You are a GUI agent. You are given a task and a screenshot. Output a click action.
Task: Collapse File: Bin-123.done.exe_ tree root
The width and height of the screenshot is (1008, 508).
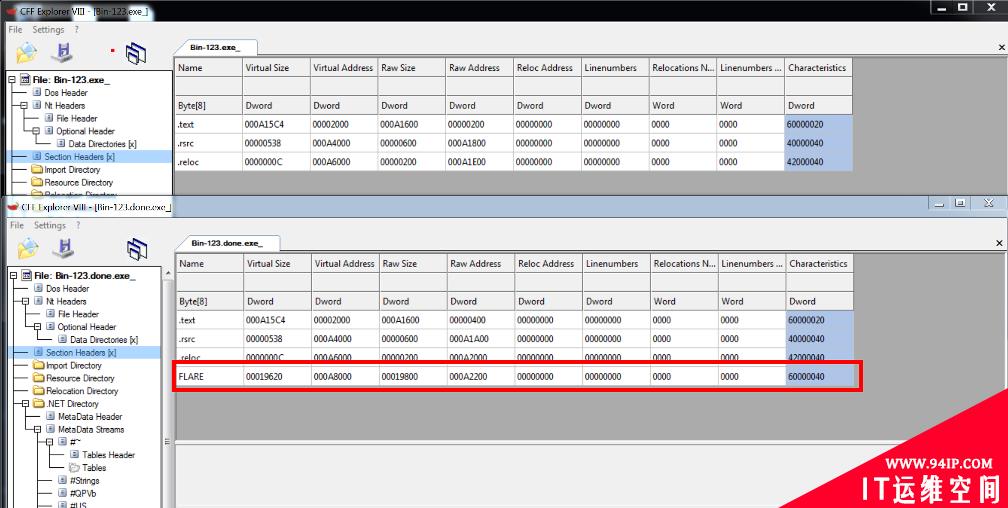(x=13, y=275)
